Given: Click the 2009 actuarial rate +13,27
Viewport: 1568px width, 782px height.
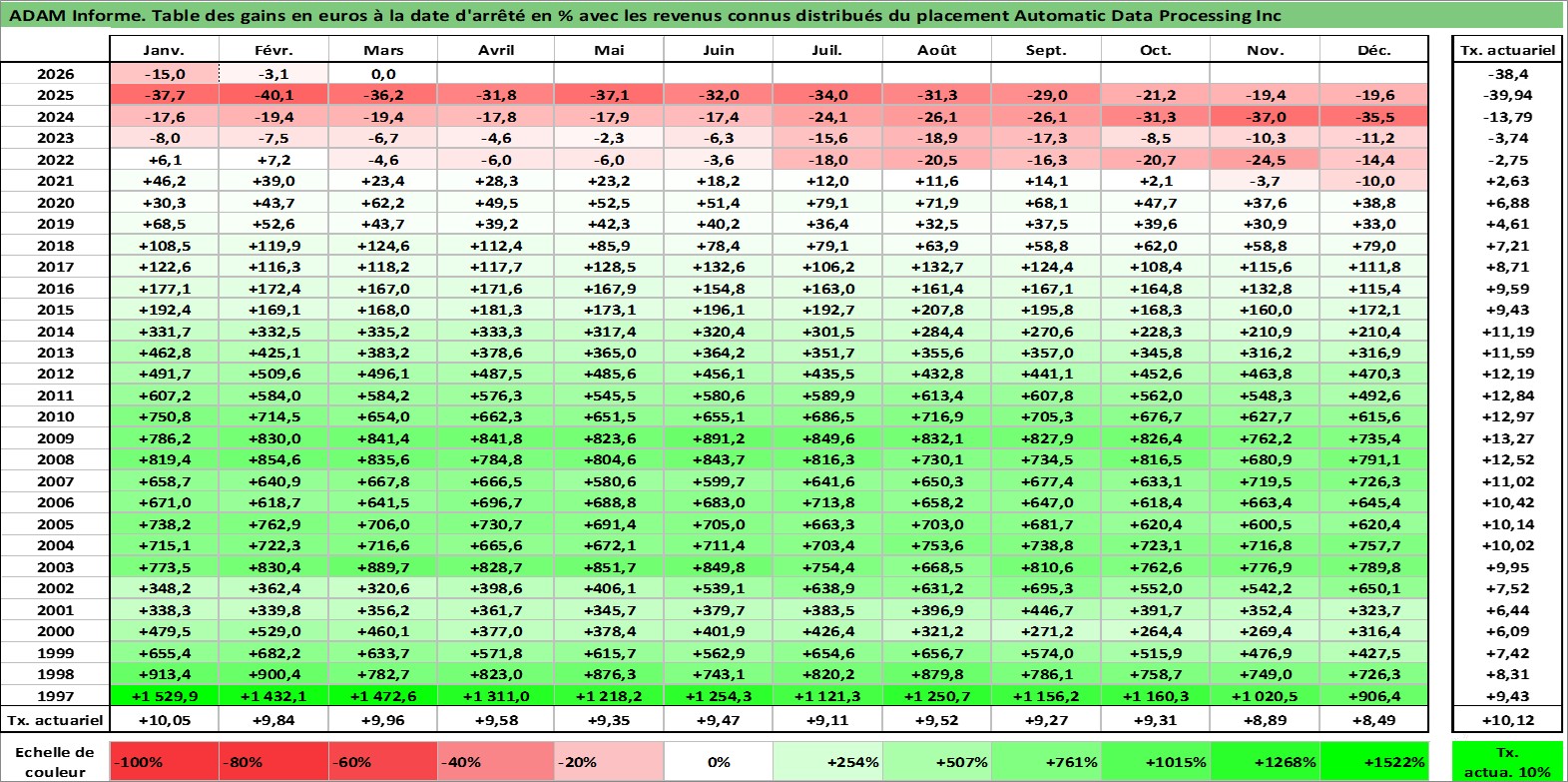Looking at the screenshot, I should (x=1507, y=438).
